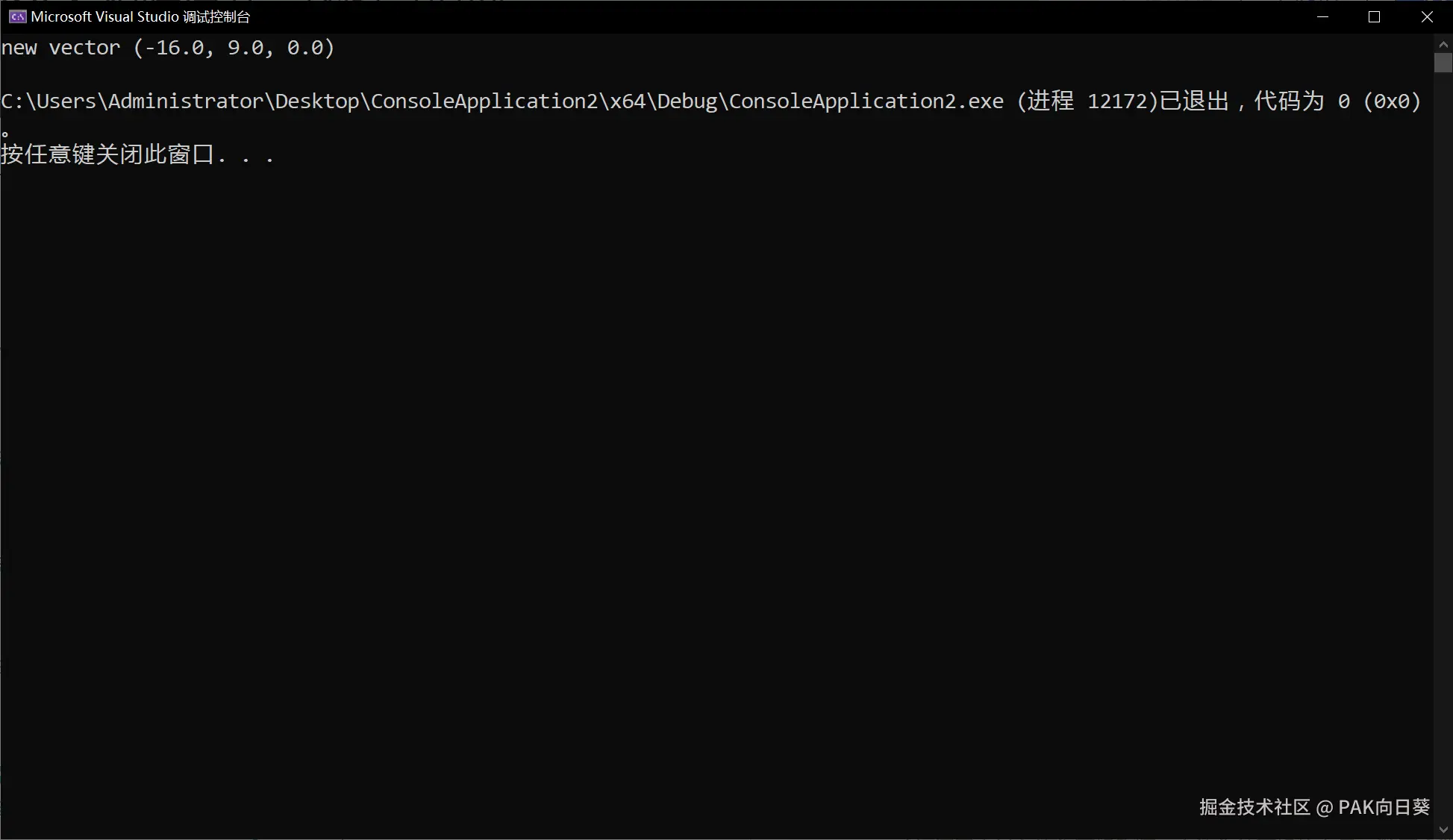Image resolution: width=1453 pixels, height=840 pixels.
Task: Click the scrollbar up arrow
Action: coord(1443,45)
